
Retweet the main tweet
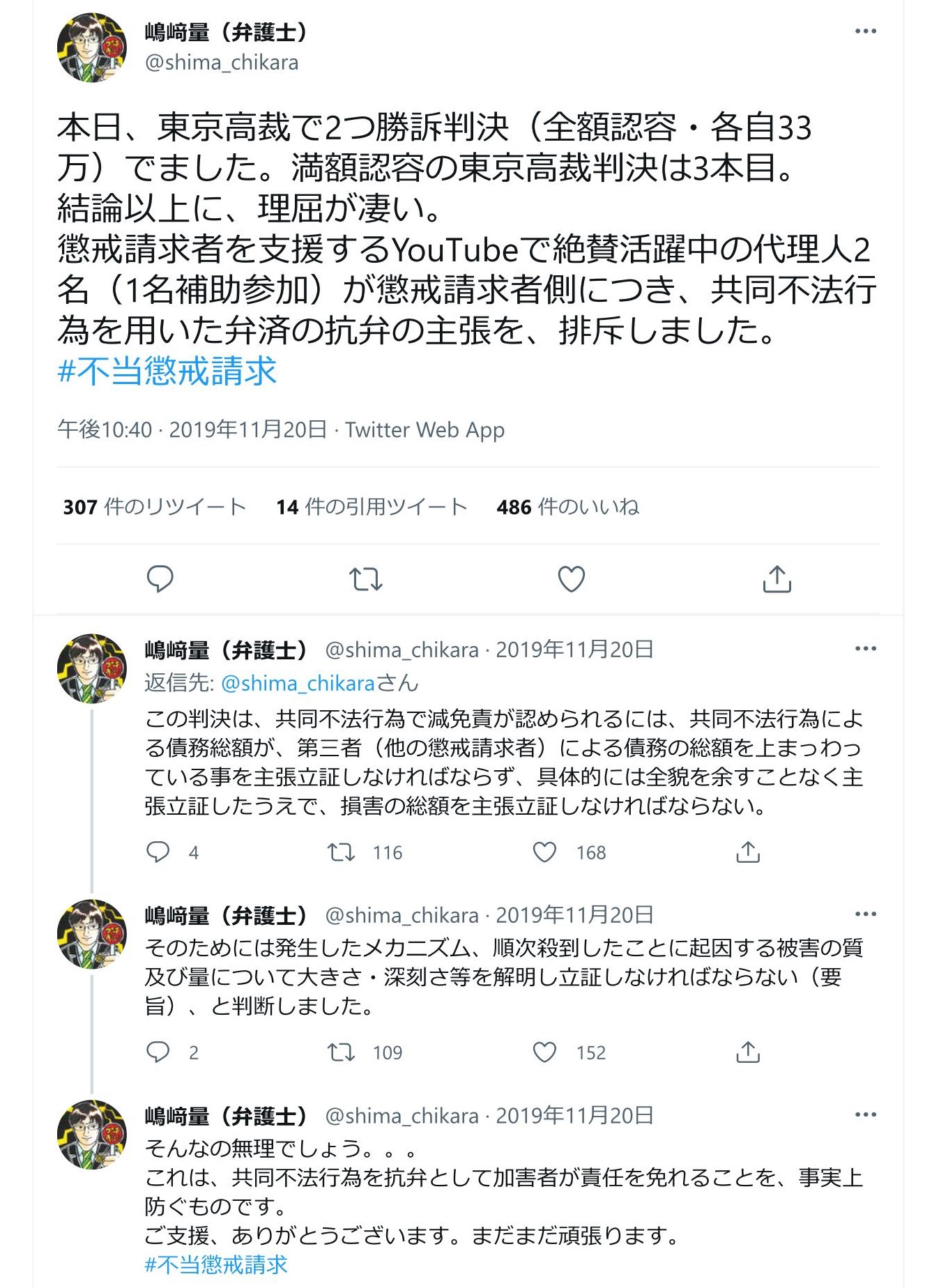pyautogui.click(x=365, y=578)
